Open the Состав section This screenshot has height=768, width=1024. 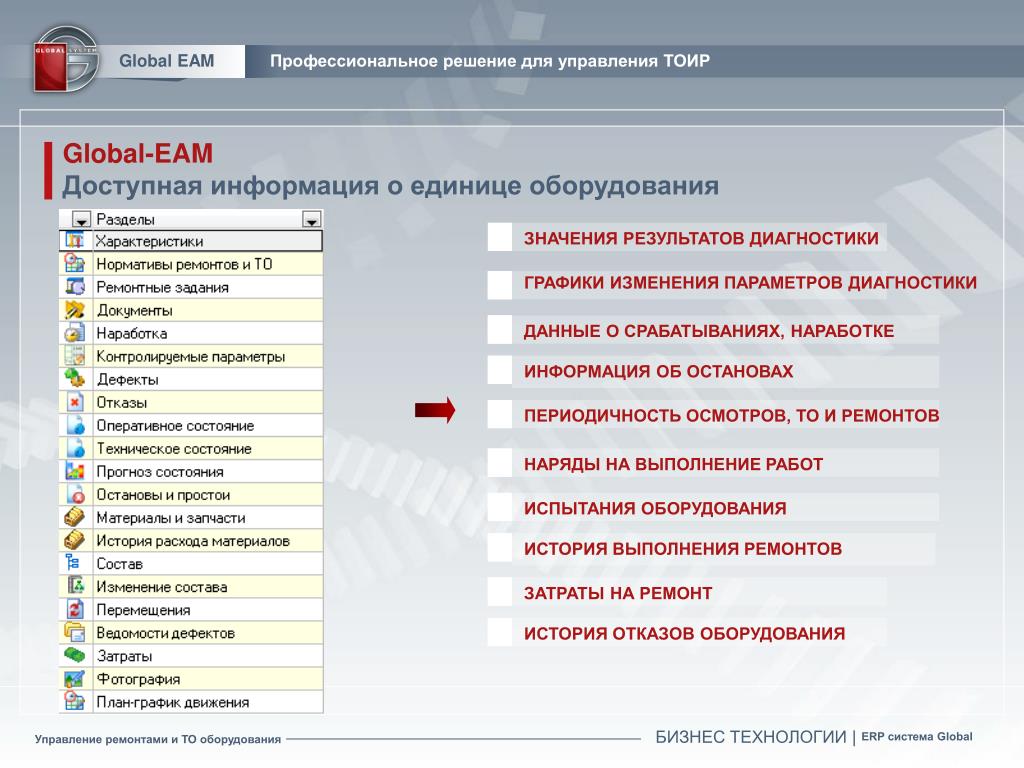pos(191,564)
